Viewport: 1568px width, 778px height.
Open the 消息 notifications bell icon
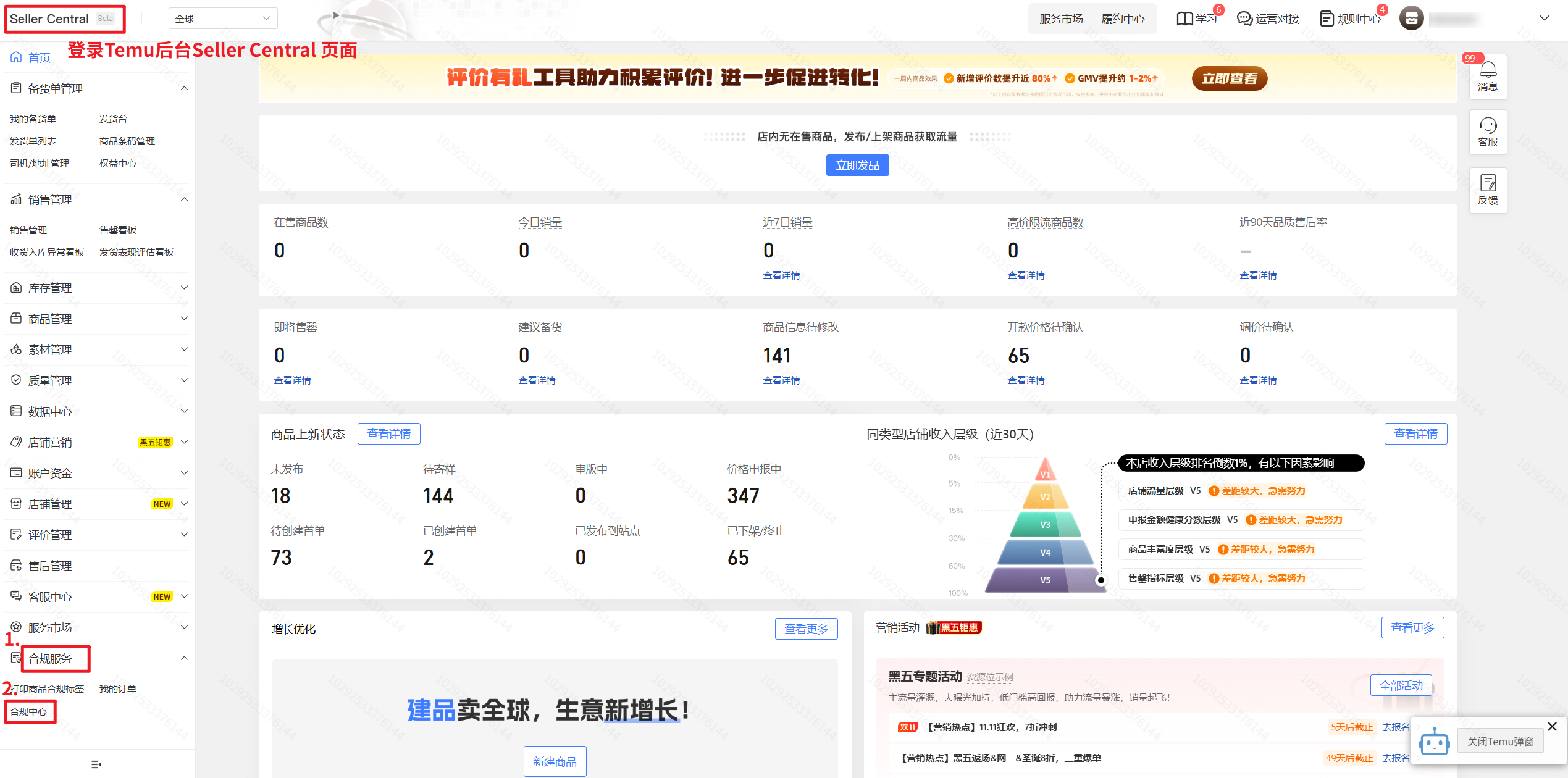pos(1487,69)
